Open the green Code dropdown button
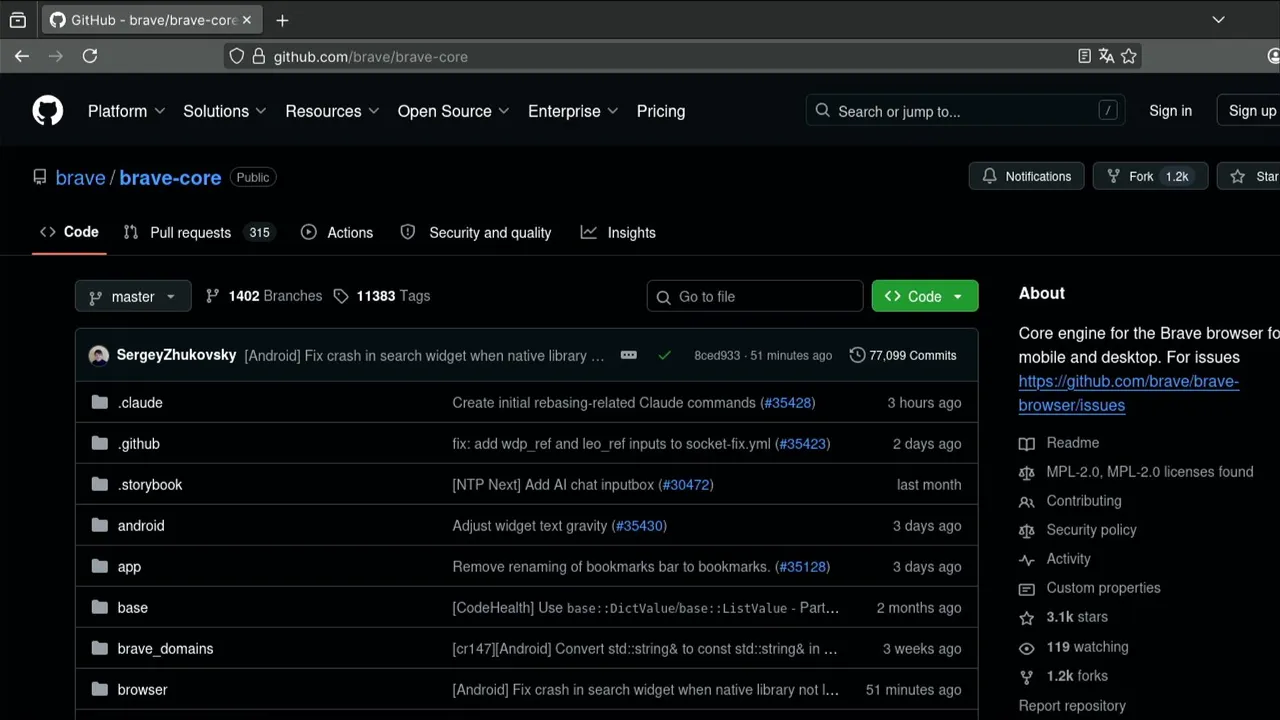The height and width of the screenshot is (720, 1280). pyautogui.click(x=925, y=296)
